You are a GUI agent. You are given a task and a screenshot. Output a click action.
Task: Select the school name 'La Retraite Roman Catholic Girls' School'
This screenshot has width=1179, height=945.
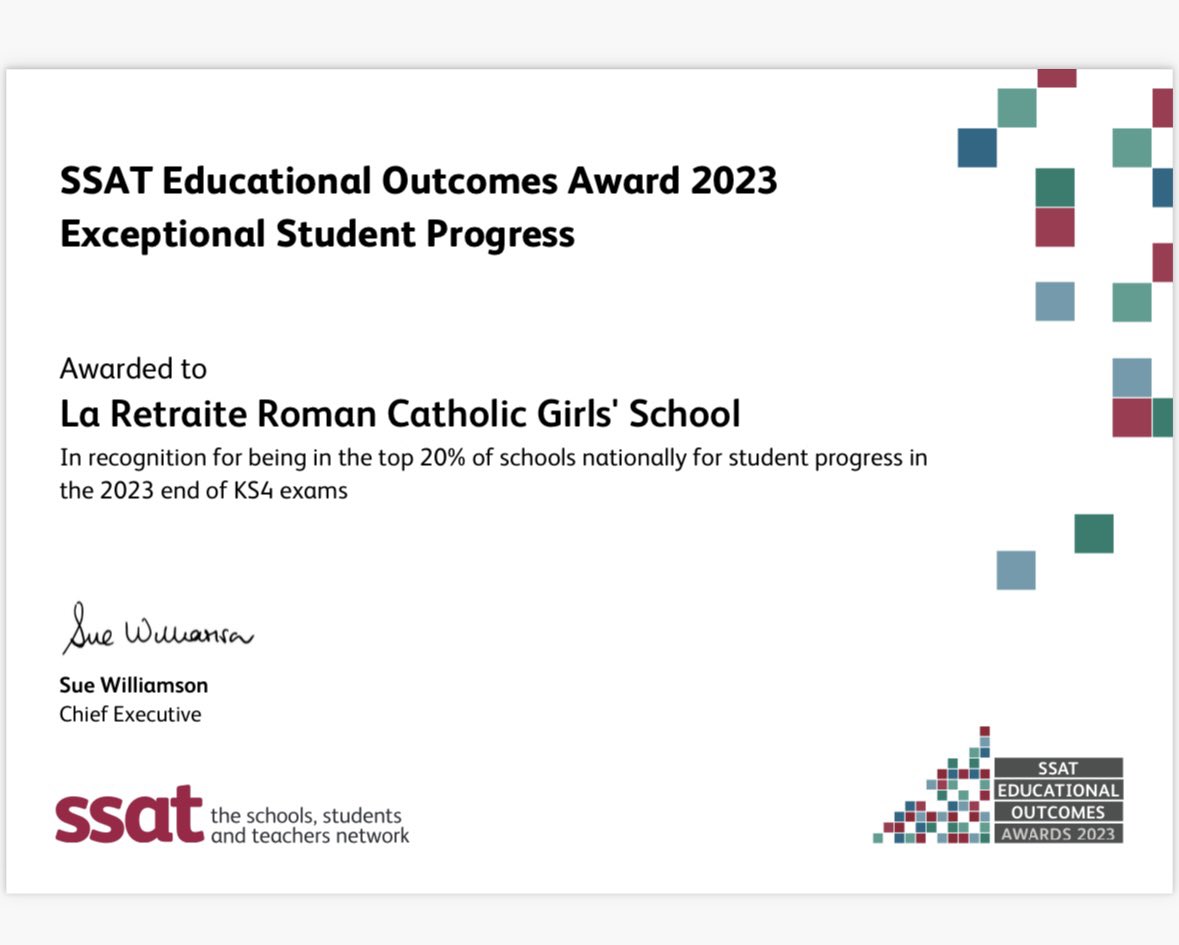click(x=400, y=413)
